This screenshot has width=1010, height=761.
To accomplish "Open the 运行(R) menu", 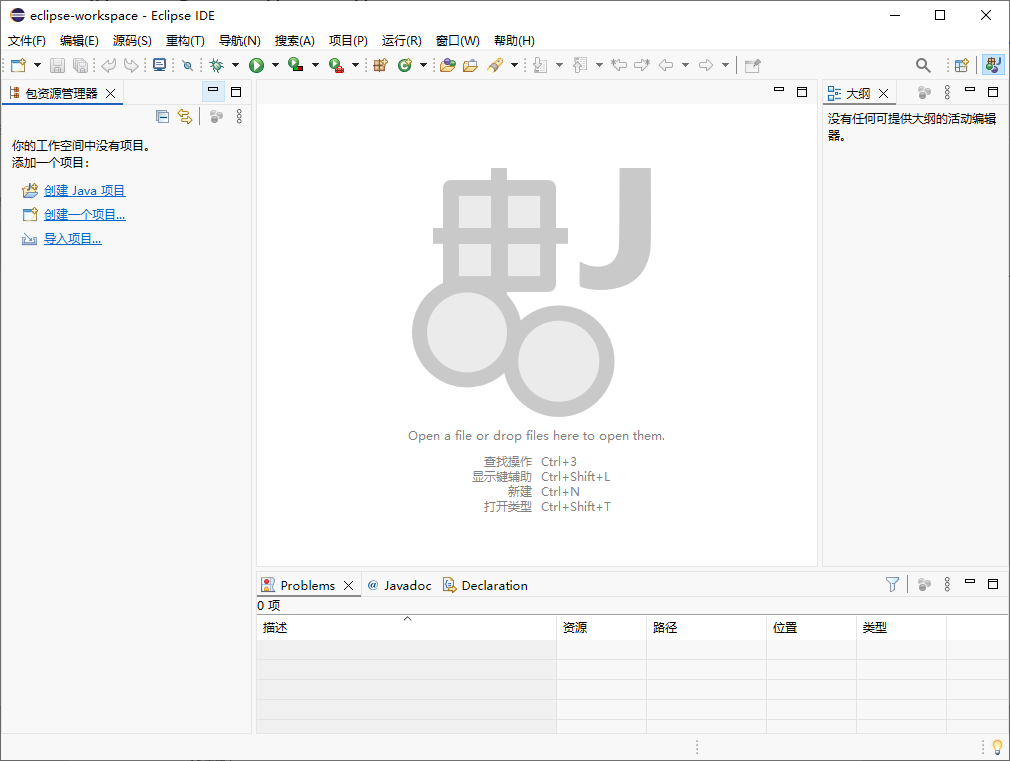I will [401, 41].
